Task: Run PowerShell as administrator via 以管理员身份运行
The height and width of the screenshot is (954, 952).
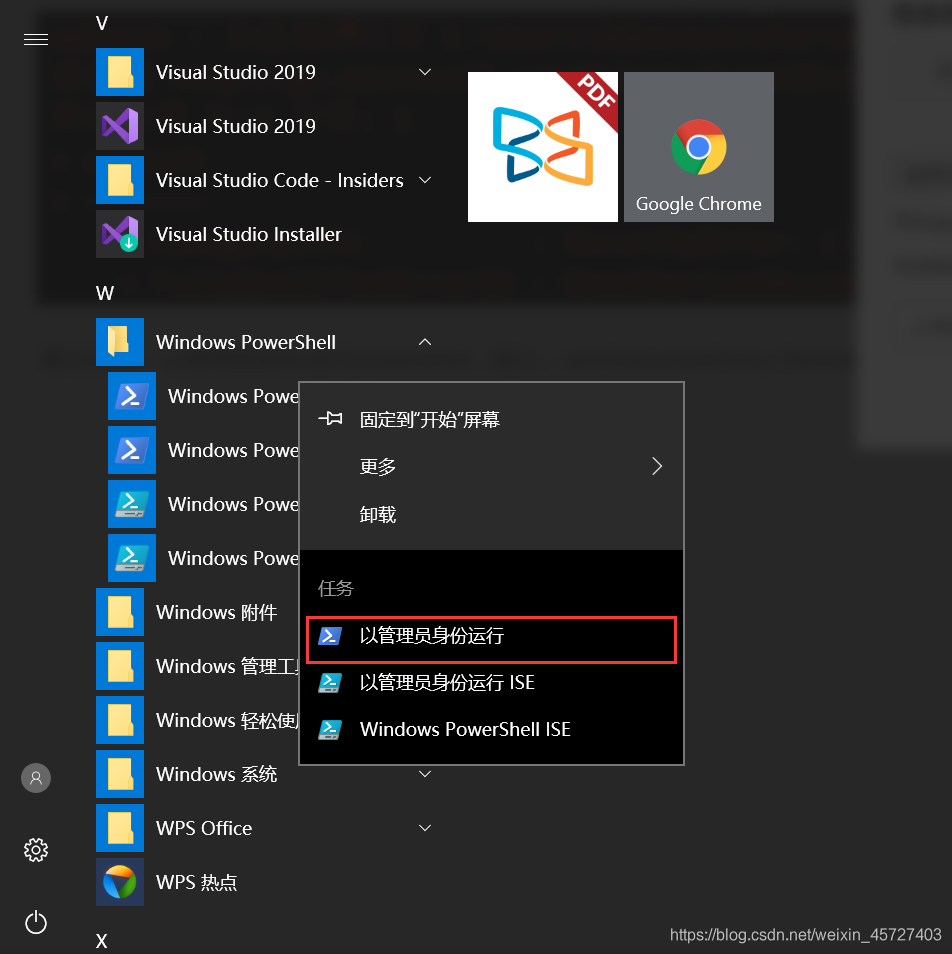Action: pos(430,636)
